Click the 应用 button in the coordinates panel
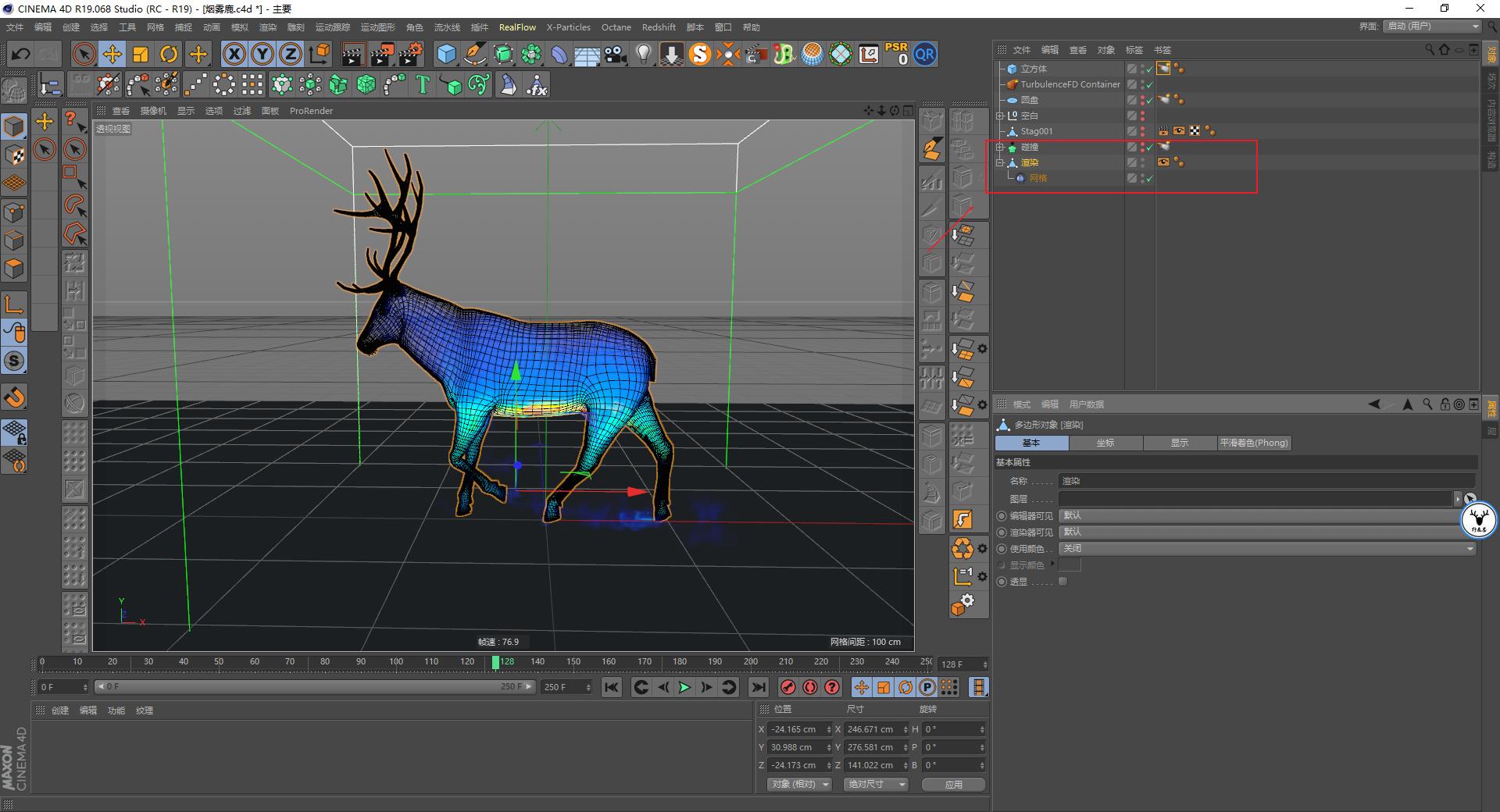1500x812 pixels. tap(953, 784)
